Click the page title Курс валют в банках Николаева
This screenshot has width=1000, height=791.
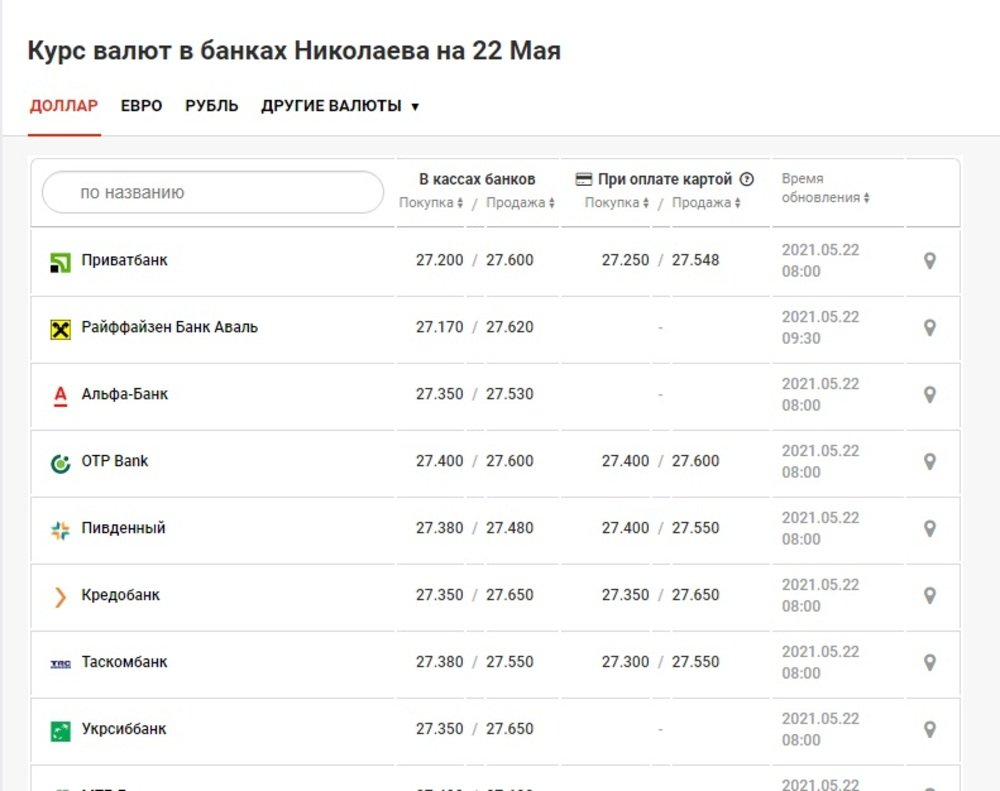point(294,50)
